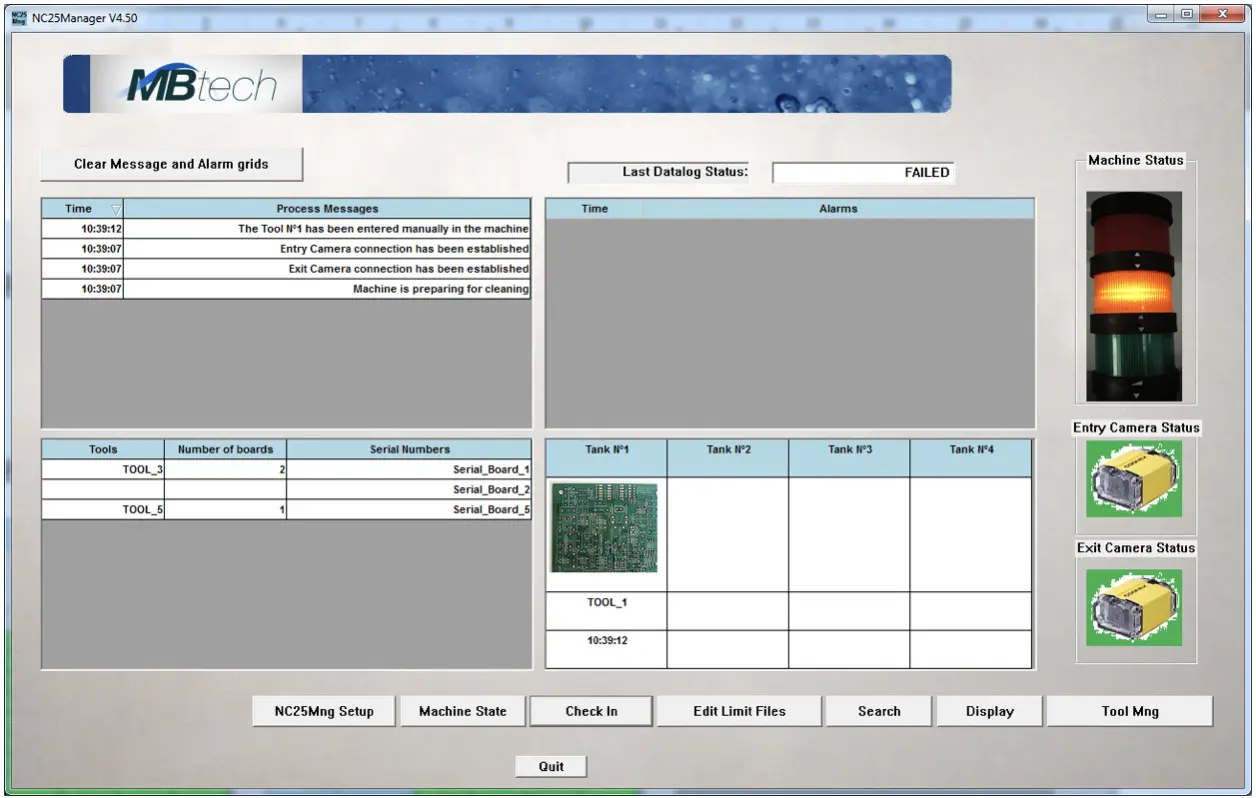Open NC25Mng Setup
Viewport: 1256px width, 798px height.
click(x=324, y=711)
